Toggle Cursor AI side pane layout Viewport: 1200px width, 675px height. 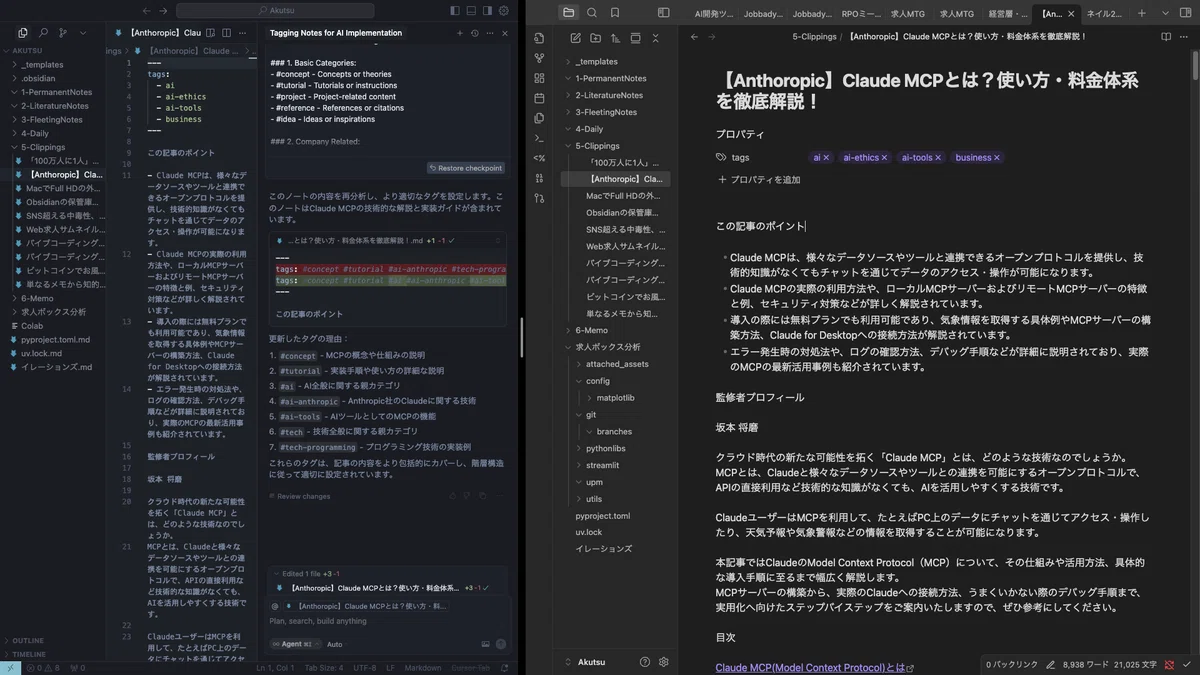[x=487, y=10]
